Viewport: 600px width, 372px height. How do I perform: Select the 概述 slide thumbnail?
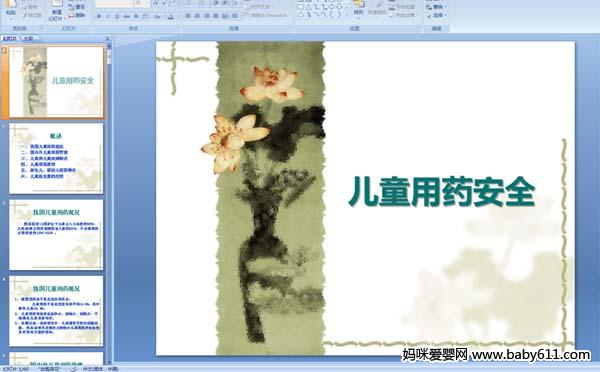tap(56, 158)
